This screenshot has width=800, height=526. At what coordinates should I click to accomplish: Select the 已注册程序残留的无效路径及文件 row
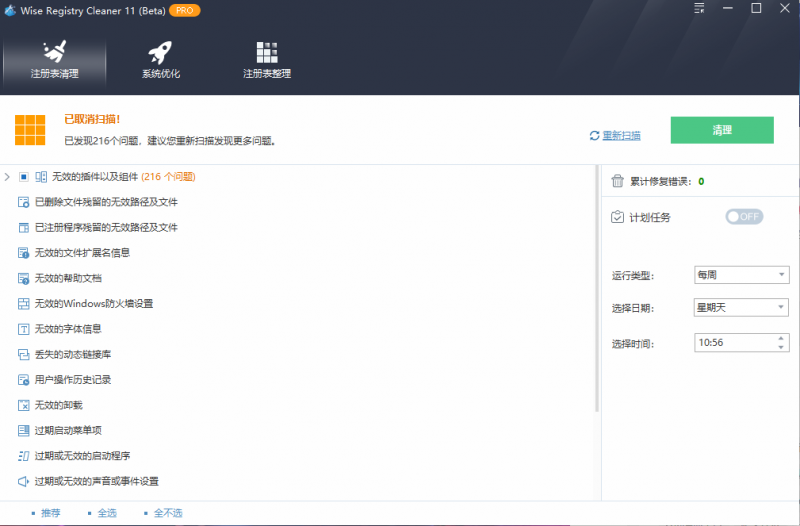106,228
